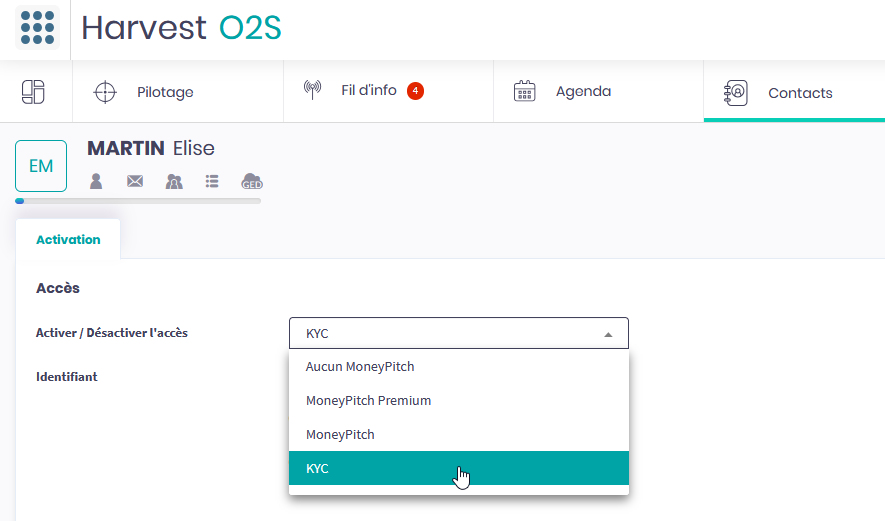Pick the MoneyPitch option

click(x=340, y=435)
